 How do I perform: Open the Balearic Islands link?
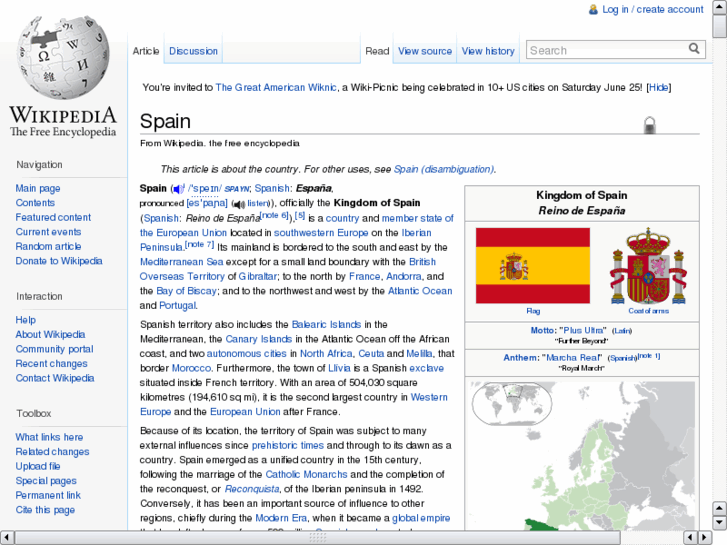click(326, 324)
